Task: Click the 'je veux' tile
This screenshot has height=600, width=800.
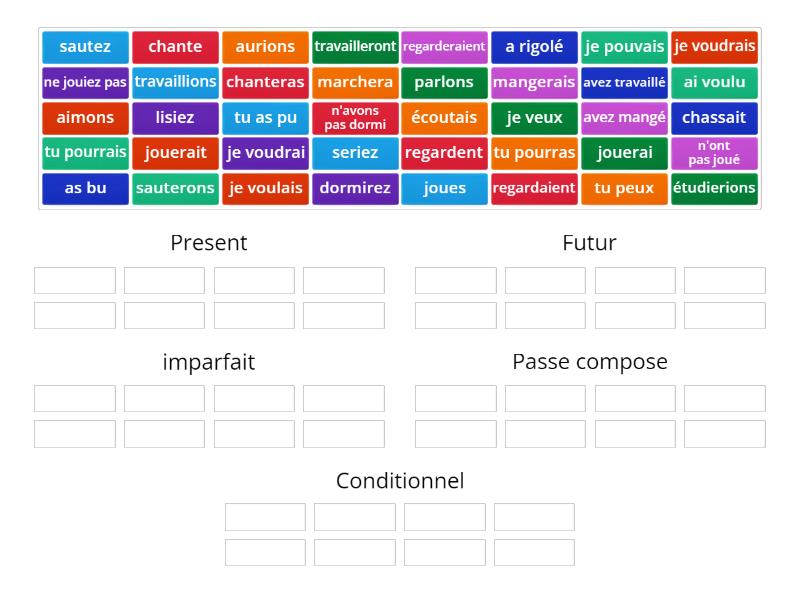Action: [x=534, y=118]
